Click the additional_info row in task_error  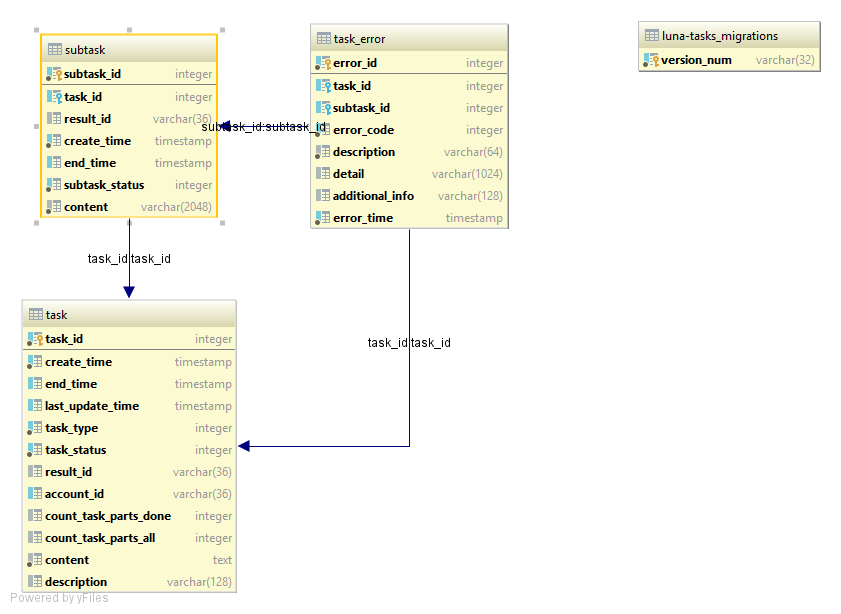point(408,195)
